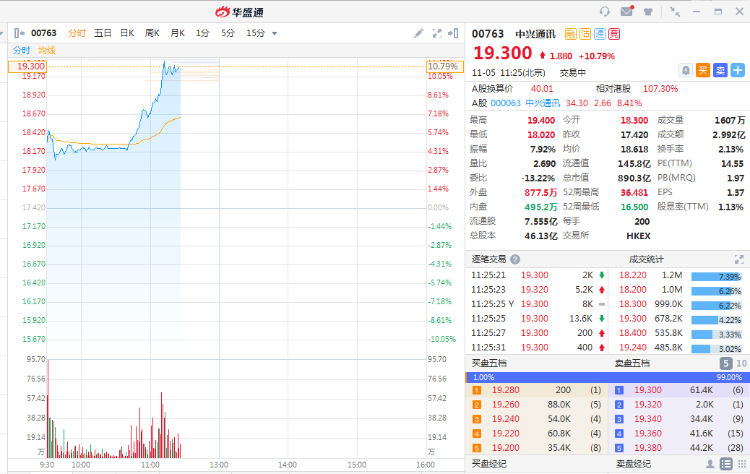This screenshot has height=474, width=750.
Task: Click the 沽 short-sell badge
Action: [x=585, y=34]
